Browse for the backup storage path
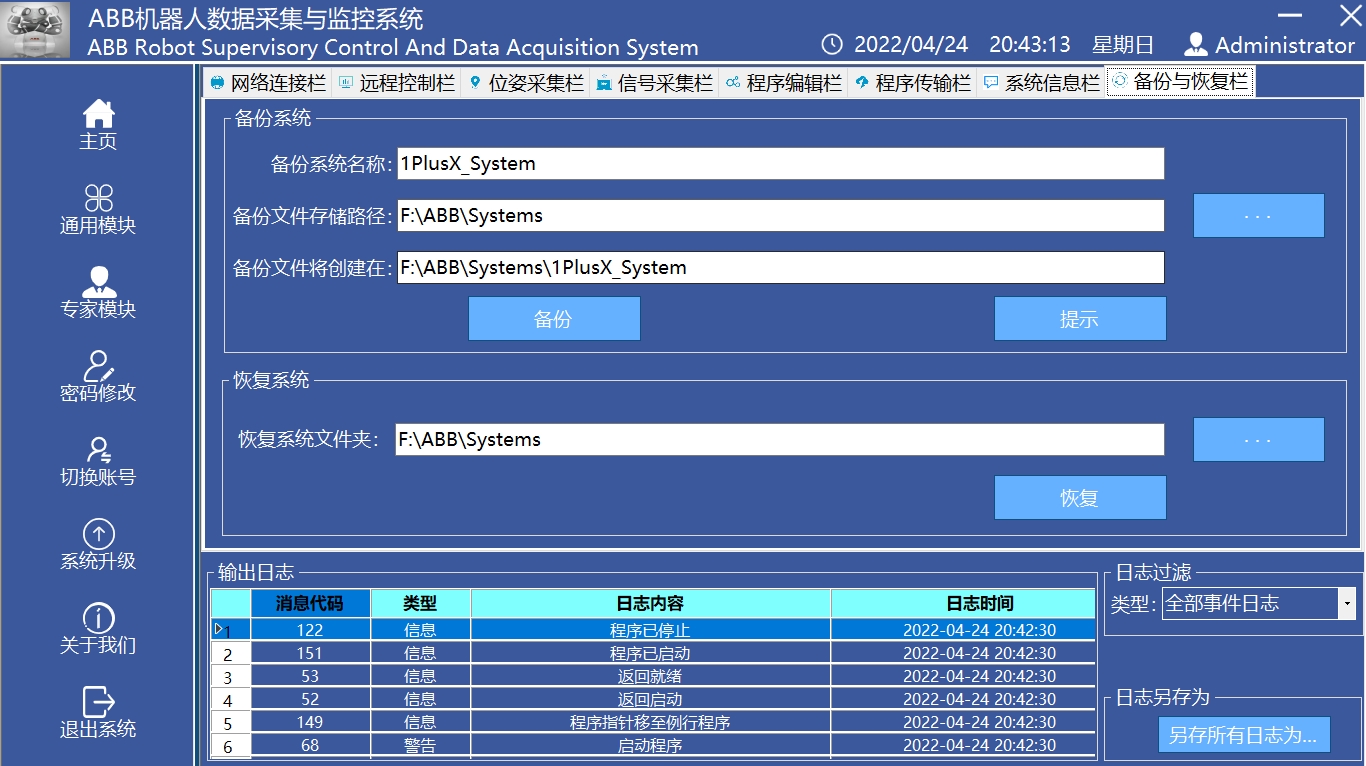 1258,216
